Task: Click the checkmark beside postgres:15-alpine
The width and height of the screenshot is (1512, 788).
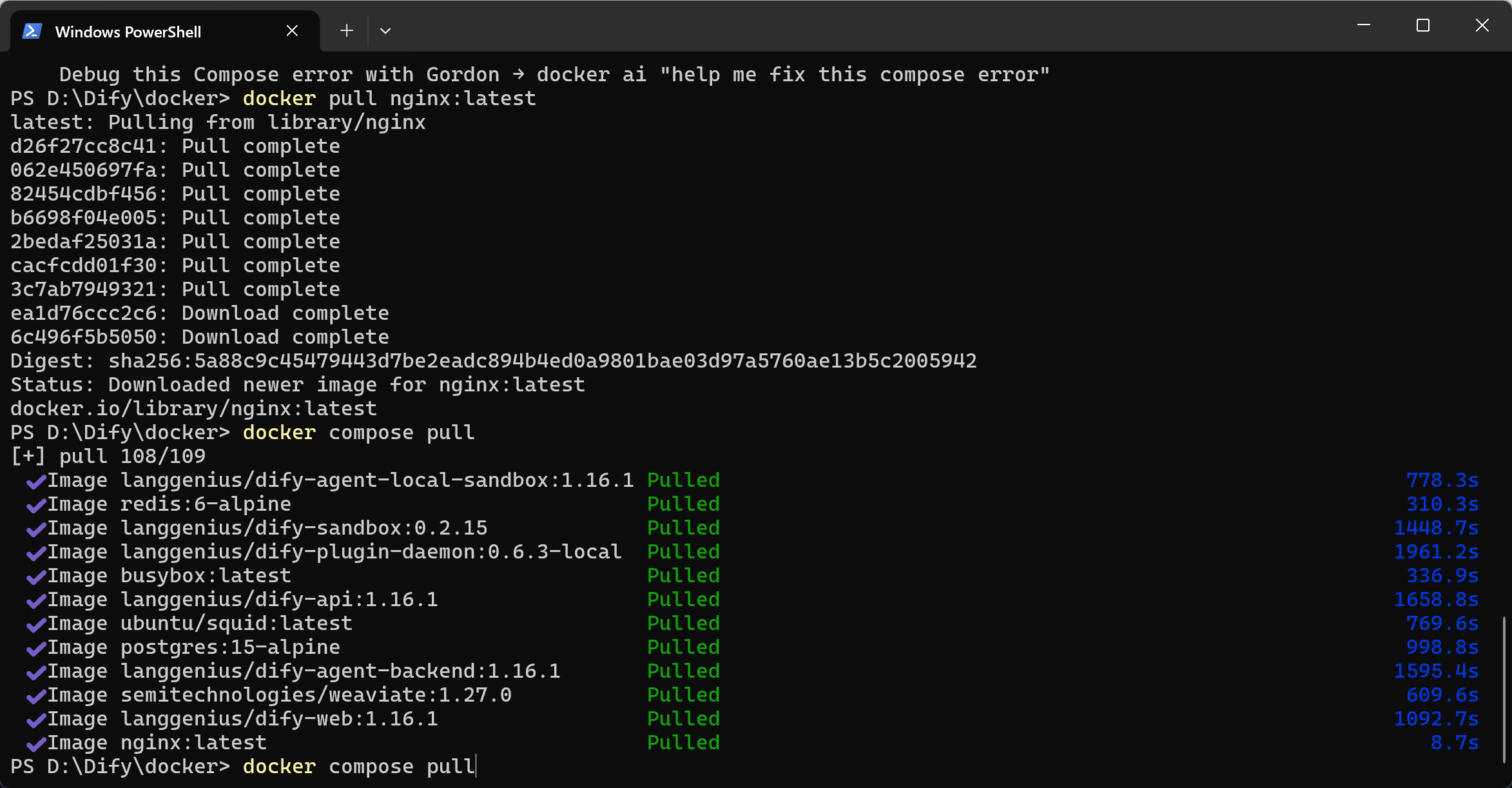Action: (x=36, y=648)
